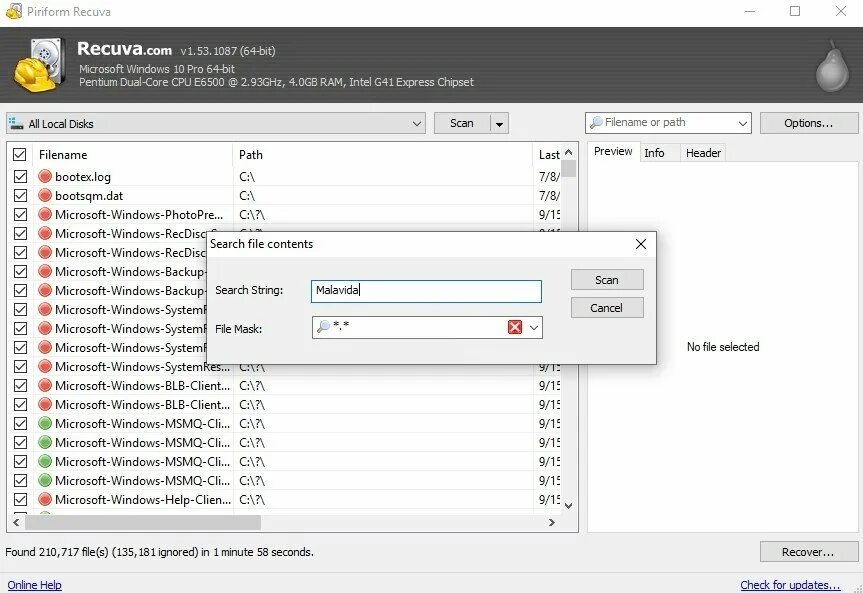Click Piriform Recuva title bar app icon

coord(14,10)
